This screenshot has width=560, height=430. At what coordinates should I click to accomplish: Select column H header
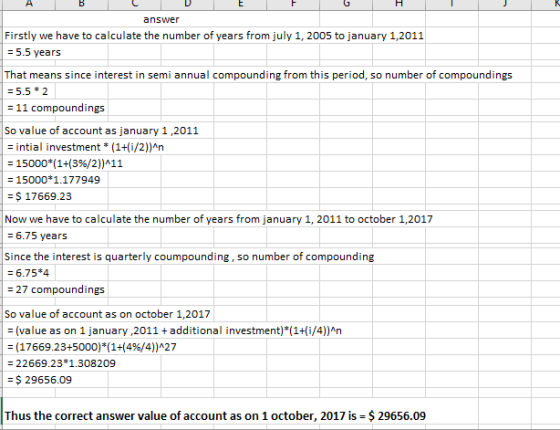pos(399,4)
